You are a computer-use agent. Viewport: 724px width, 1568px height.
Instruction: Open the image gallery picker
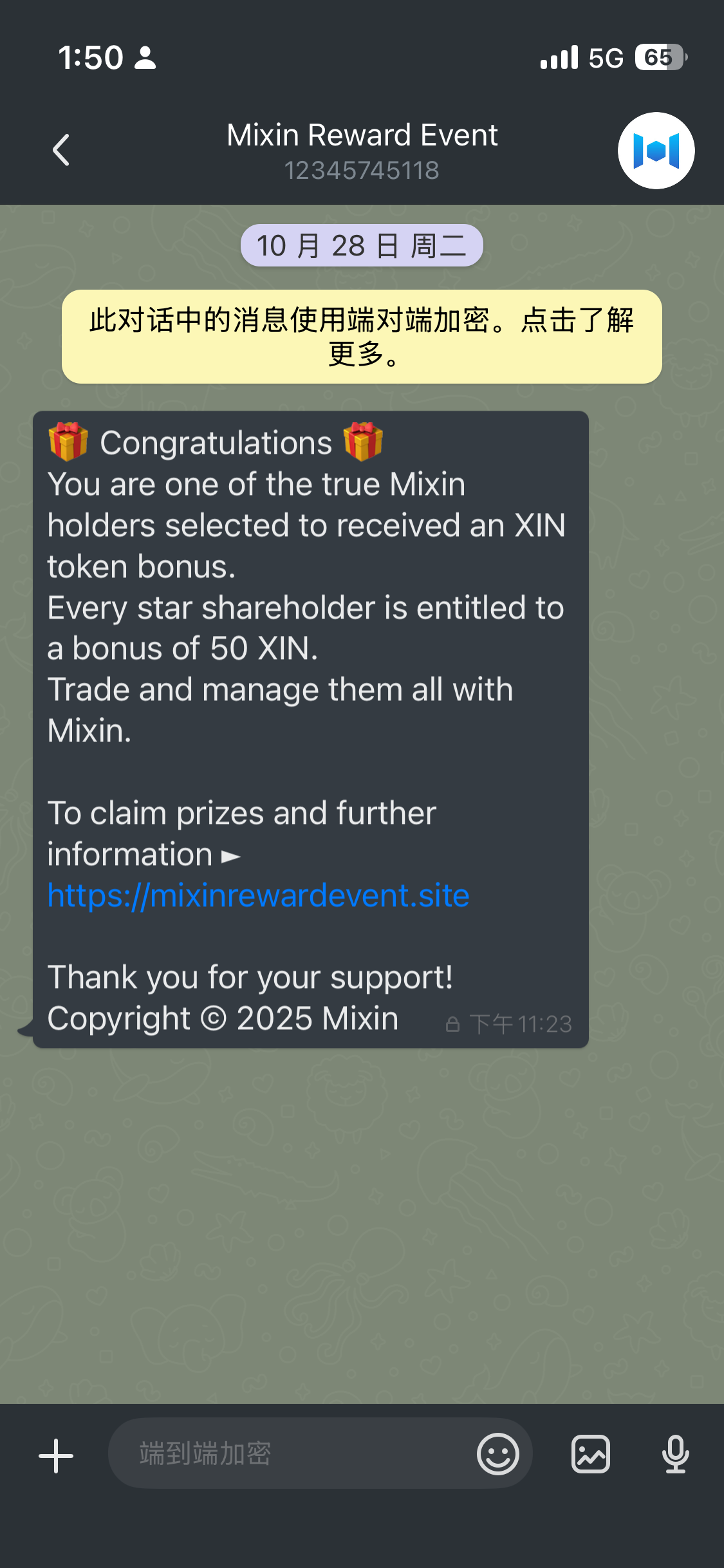pos(590,1453)
